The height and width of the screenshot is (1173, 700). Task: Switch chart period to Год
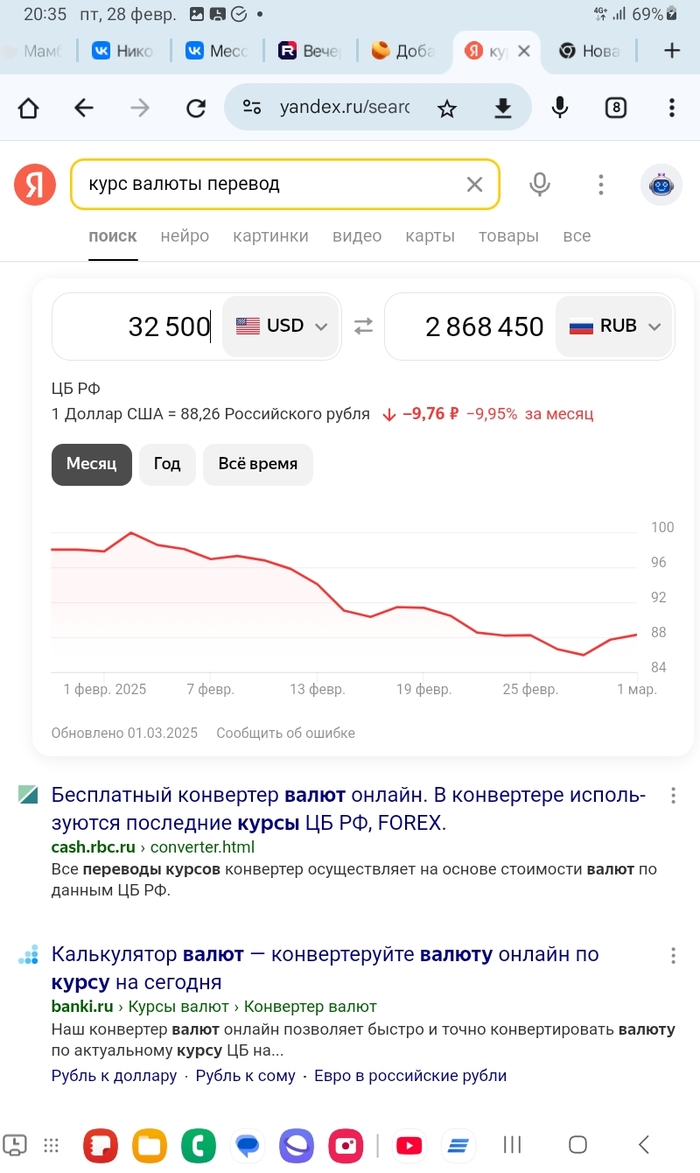pos(167,464)
